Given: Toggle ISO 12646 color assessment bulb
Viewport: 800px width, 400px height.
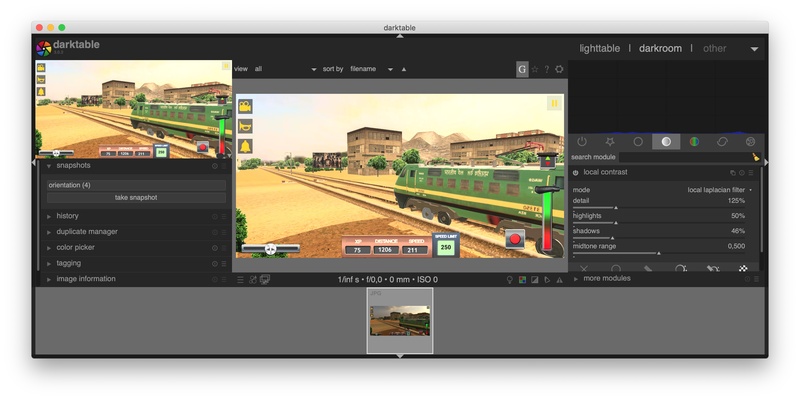Looking at the screenshot, I should click(x=509, y=280).
